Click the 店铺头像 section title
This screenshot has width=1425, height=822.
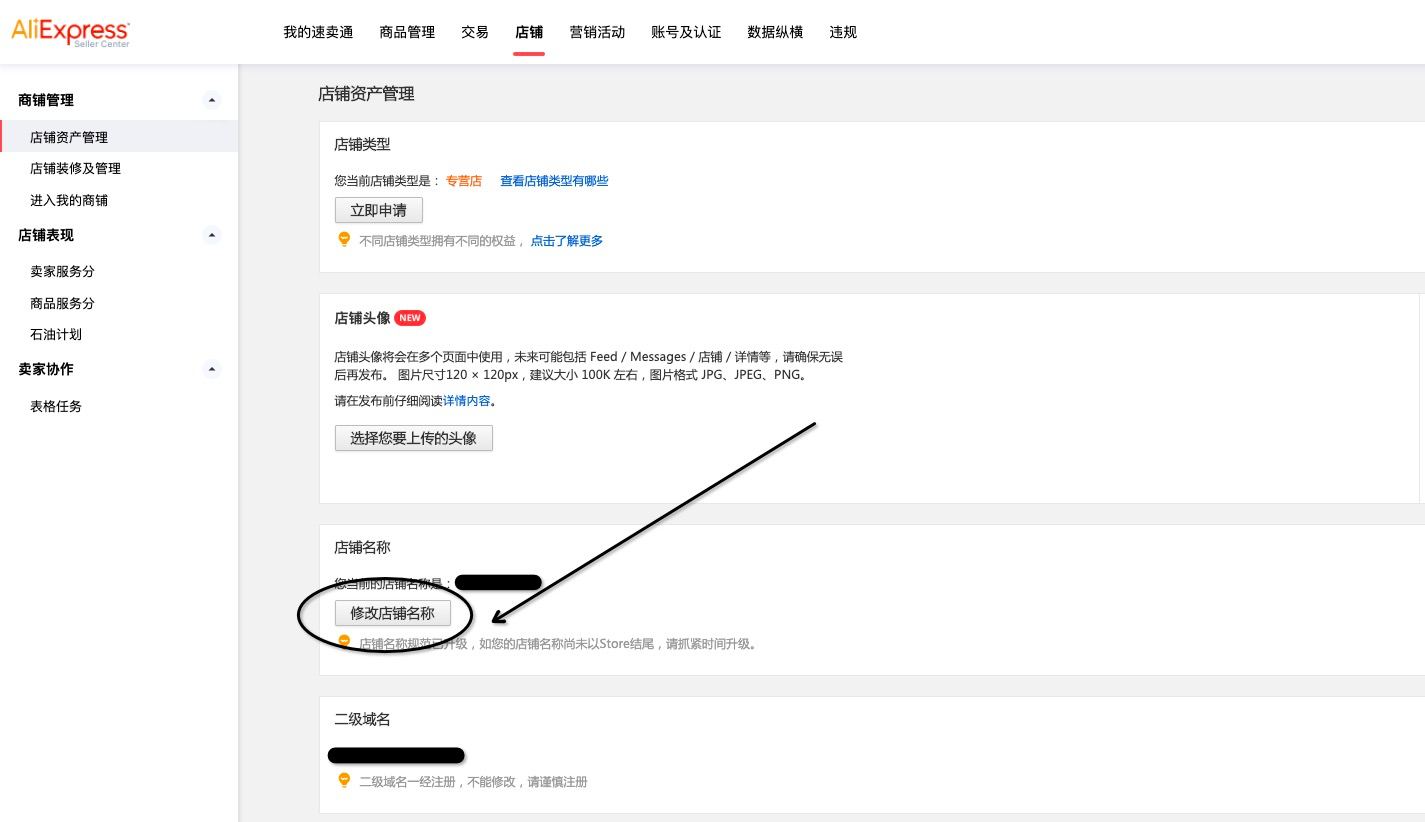click(362, 318)
